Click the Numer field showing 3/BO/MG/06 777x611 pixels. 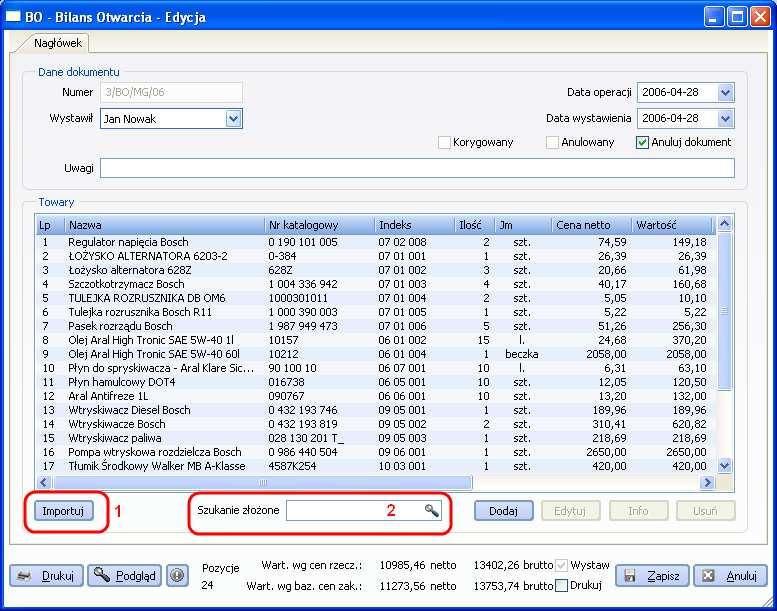(171, 92)
